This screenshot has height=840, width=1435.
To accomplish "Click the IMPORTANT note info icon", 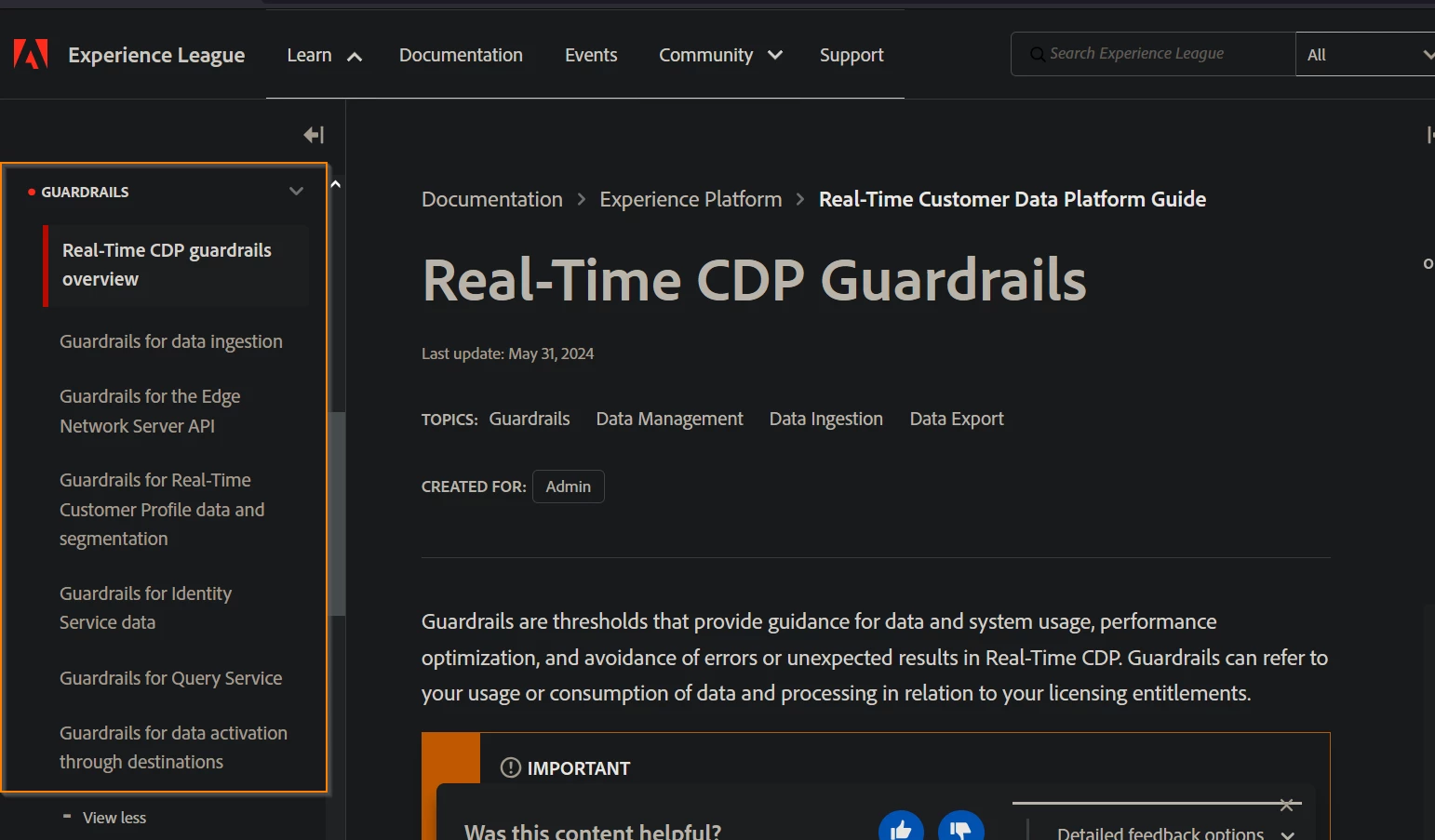I will [511, 767].
